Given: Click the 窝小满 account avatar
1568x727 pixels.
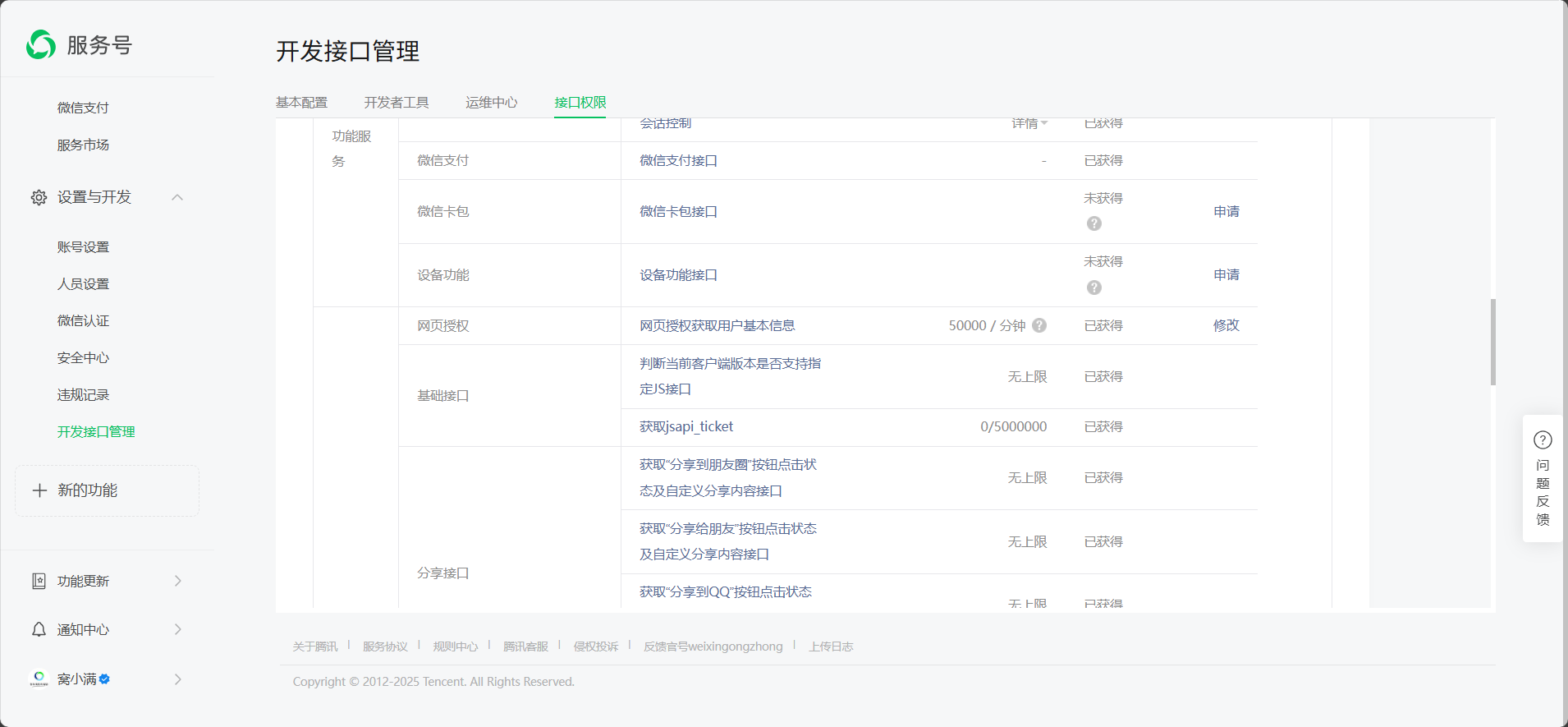Looking at the screenshot, I should click(x=39, y=679).
